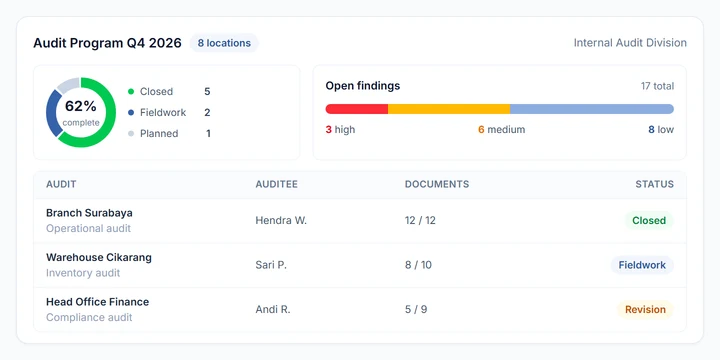
Task: Sort by the AUDIT column header
Action: [61, 184]
